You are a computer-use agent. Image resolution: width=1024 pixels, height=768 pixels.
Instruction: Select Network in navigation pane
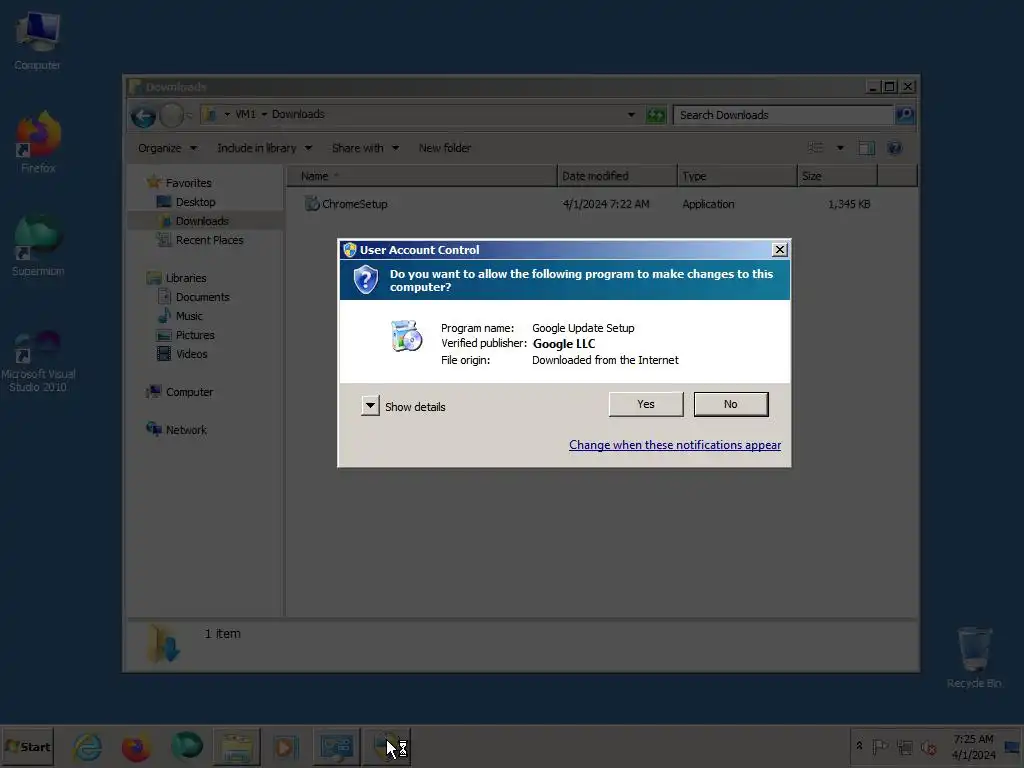[x=177, y=430]
